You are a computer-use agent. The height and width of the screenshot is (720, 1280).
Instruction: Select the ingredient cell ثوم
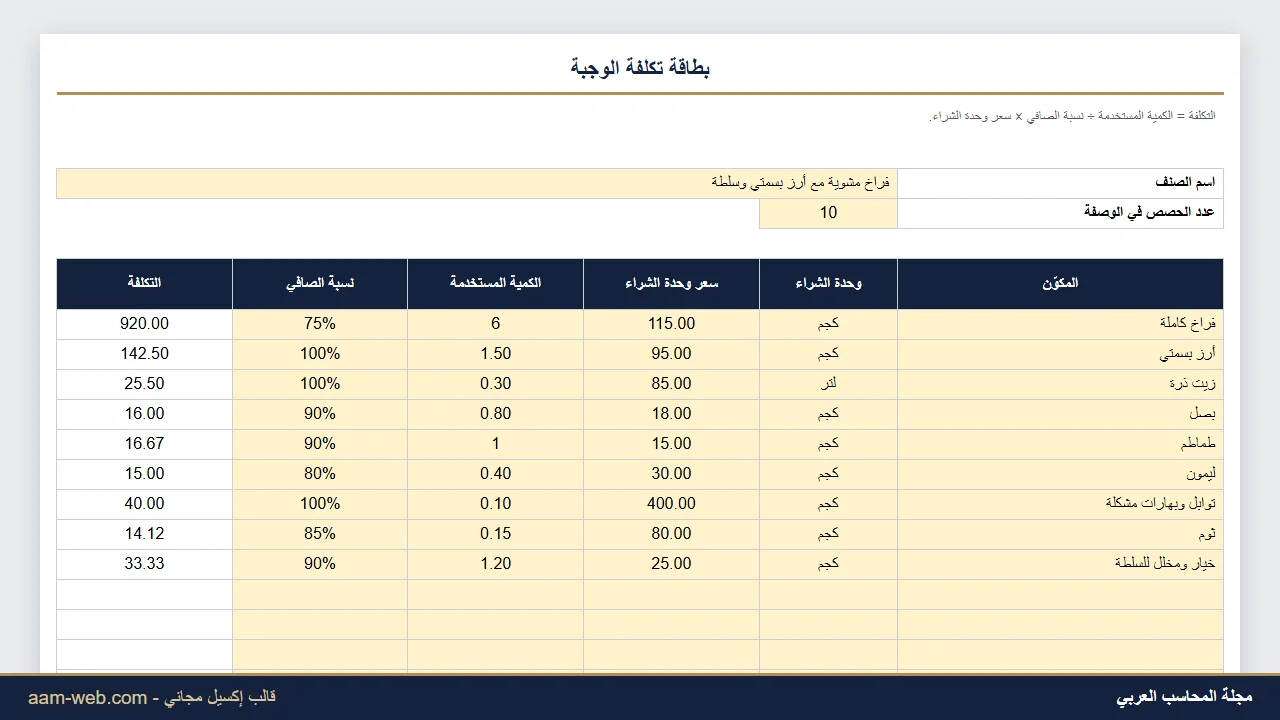click(1060, 534)
